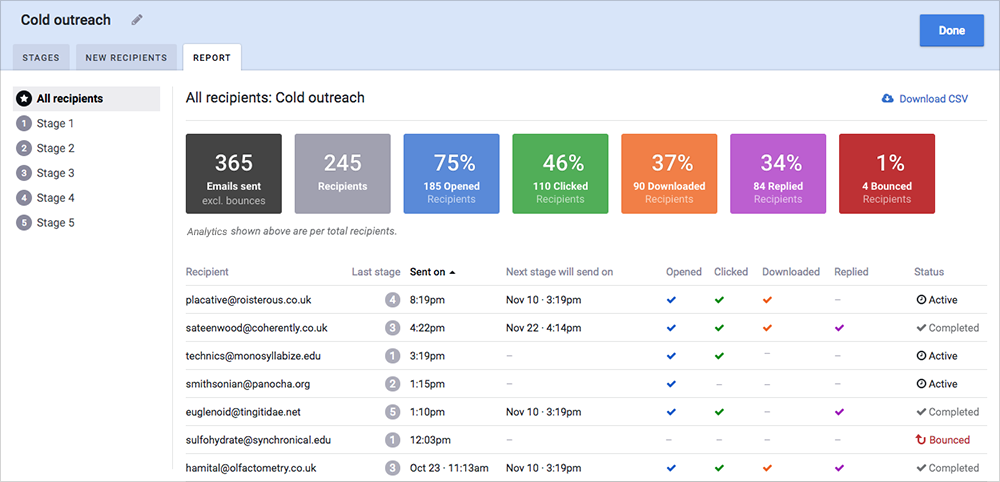Select the green 46% Clicked tile

point(560,173)
